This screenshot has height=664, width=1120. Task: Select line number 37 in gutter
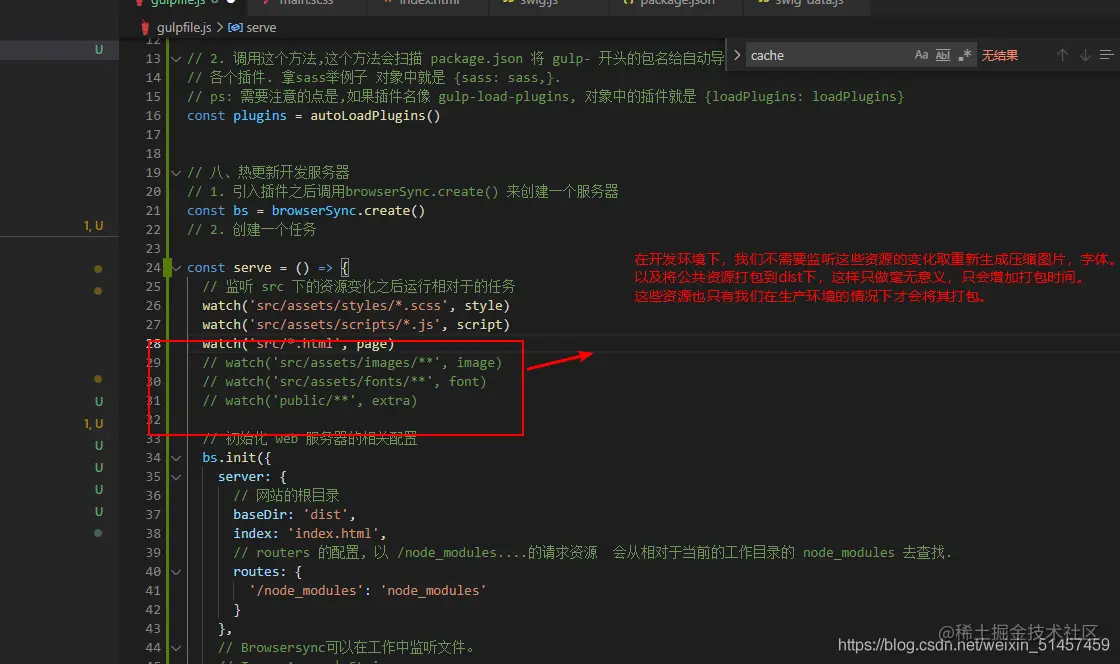[153, 515]
